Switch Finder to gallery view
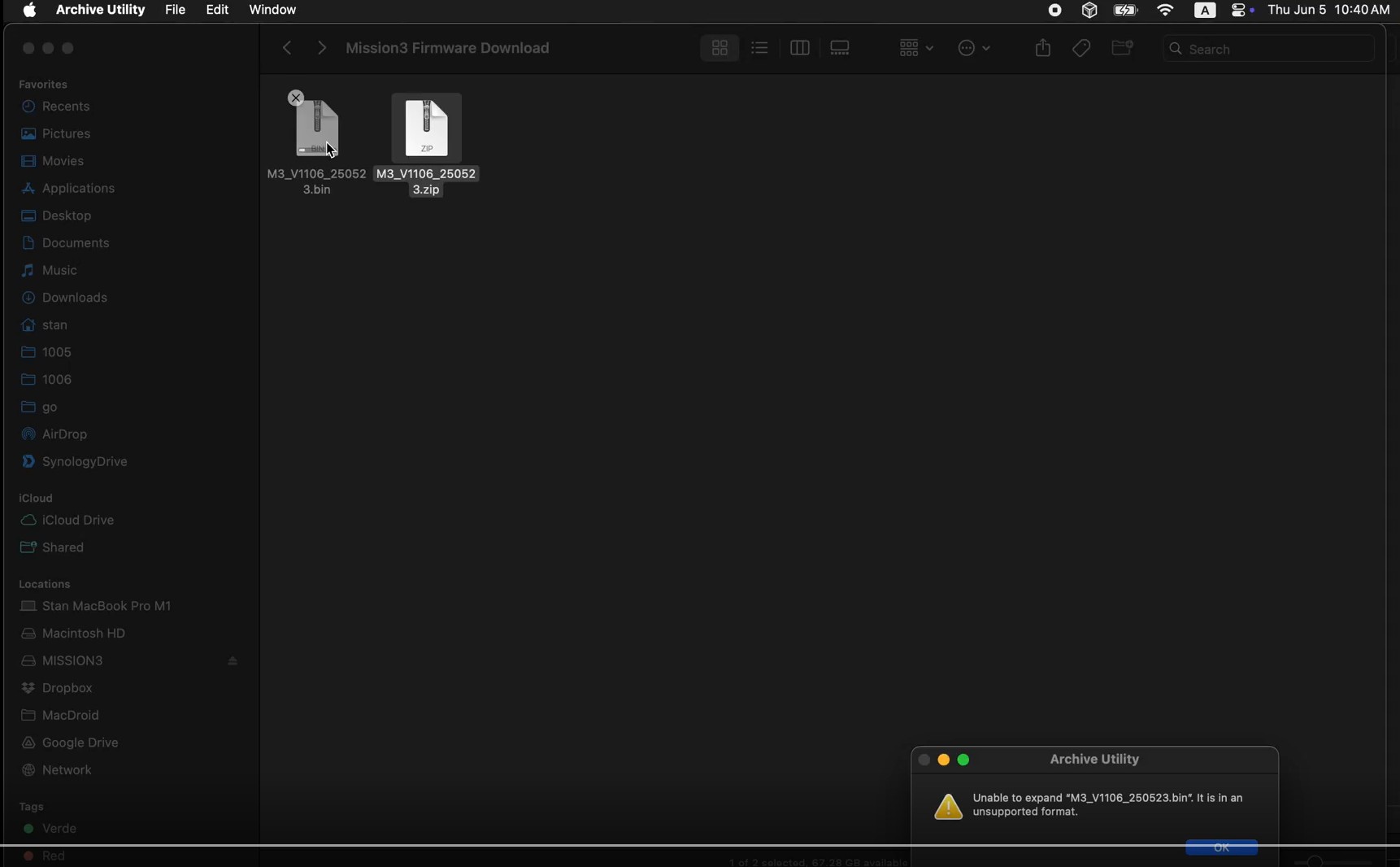 click(840, 49)
